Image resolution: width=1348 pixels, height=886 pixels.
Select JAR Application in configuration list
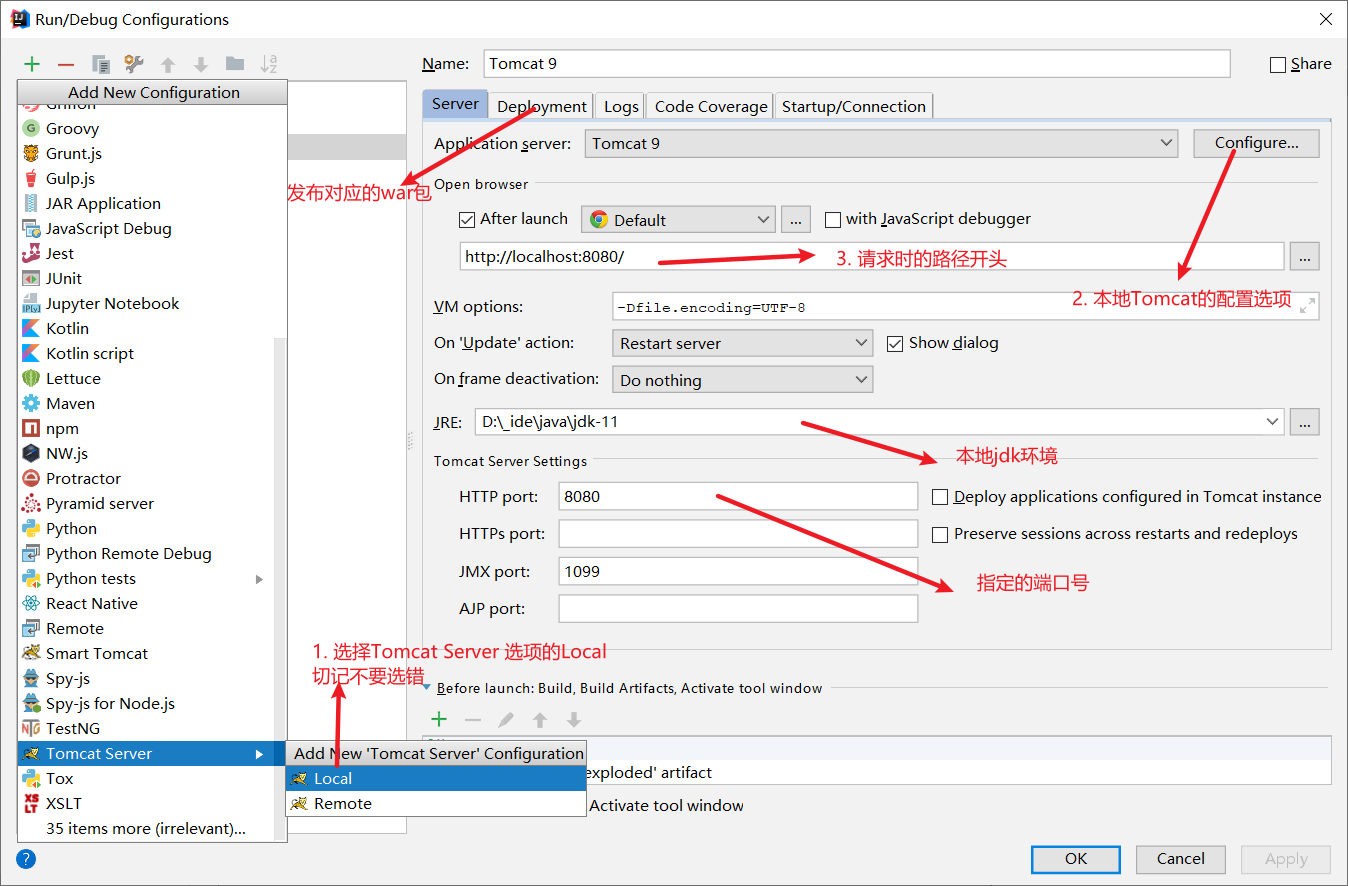(145, 203)
